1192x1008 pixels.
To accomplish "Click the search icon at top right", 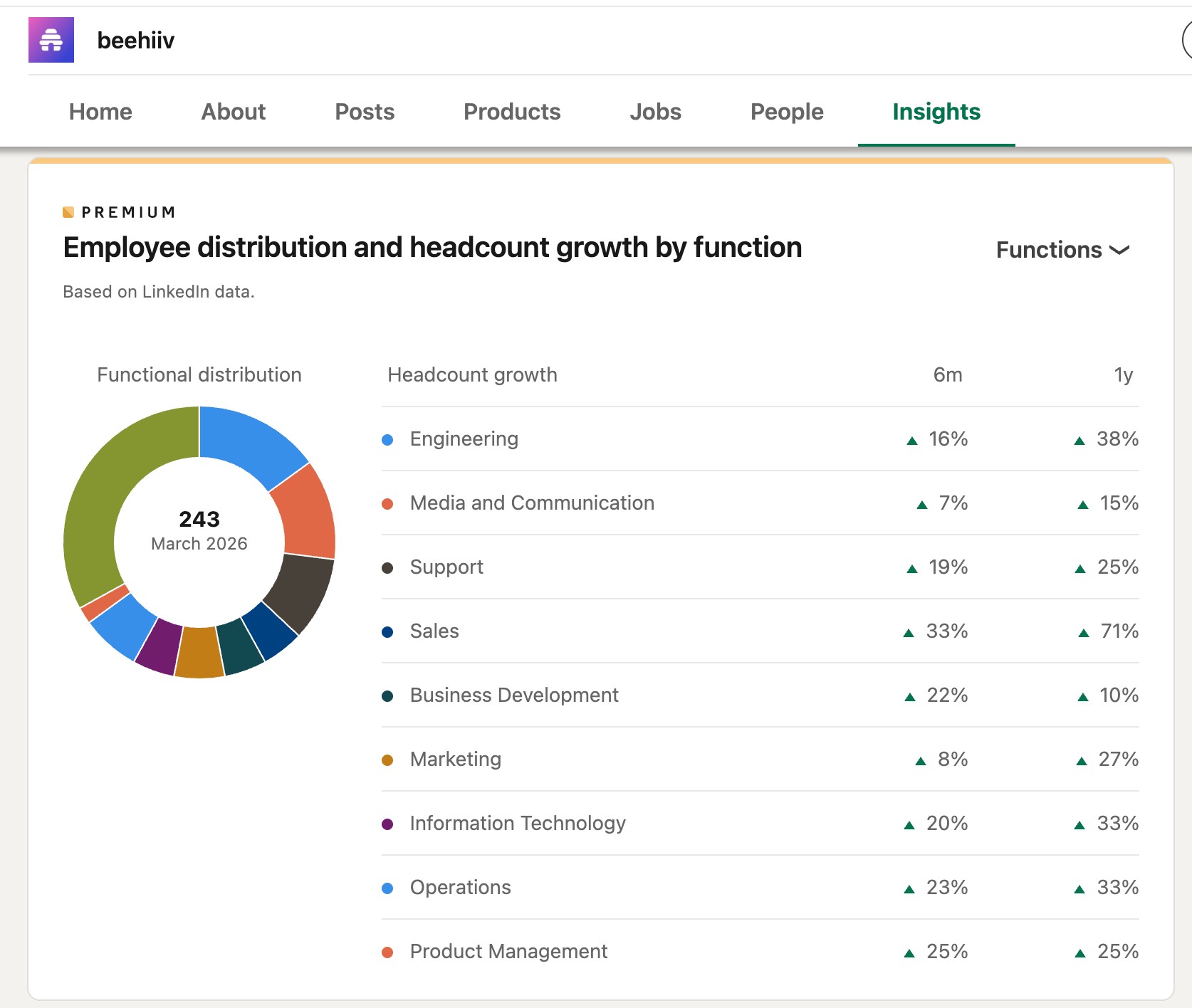I will [1187, 41].
